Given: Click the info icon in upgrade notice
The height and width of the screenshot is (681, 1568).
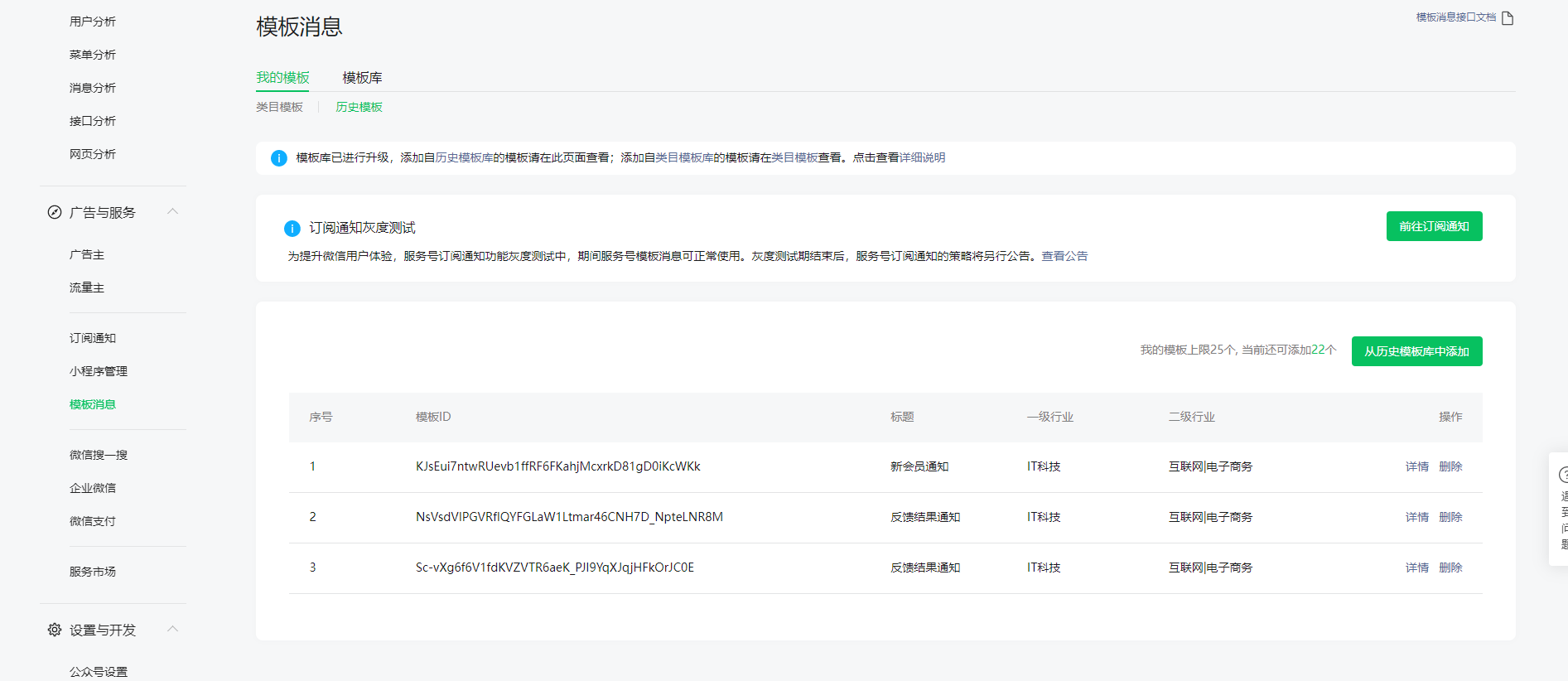Looking at the screenshot, I should (279, 158).
